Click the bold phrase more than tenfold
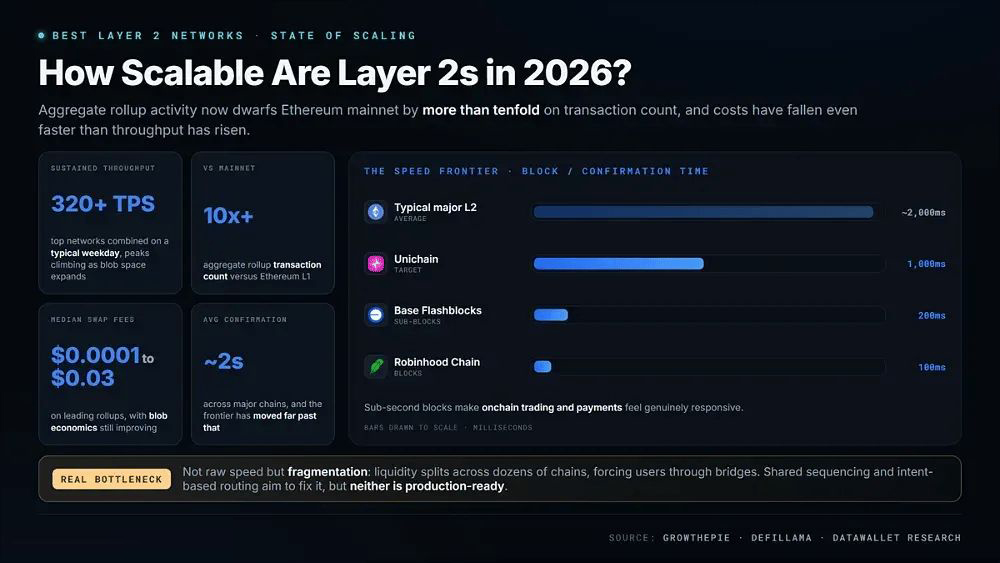The image size is (1000, 563). [481, 110]
